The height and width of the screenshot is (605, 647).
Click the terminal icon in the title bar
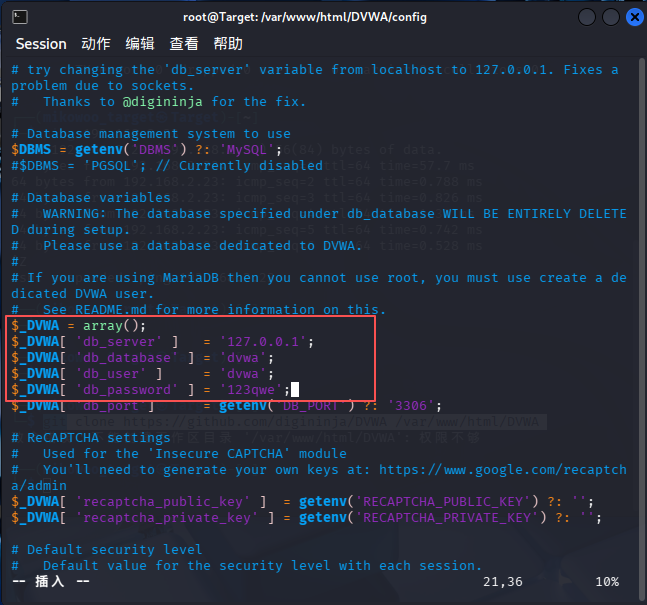coord(20,17)
